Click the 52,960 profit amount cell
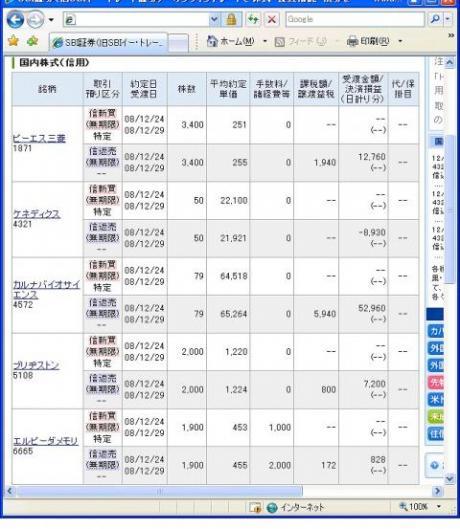 [363, 314]
